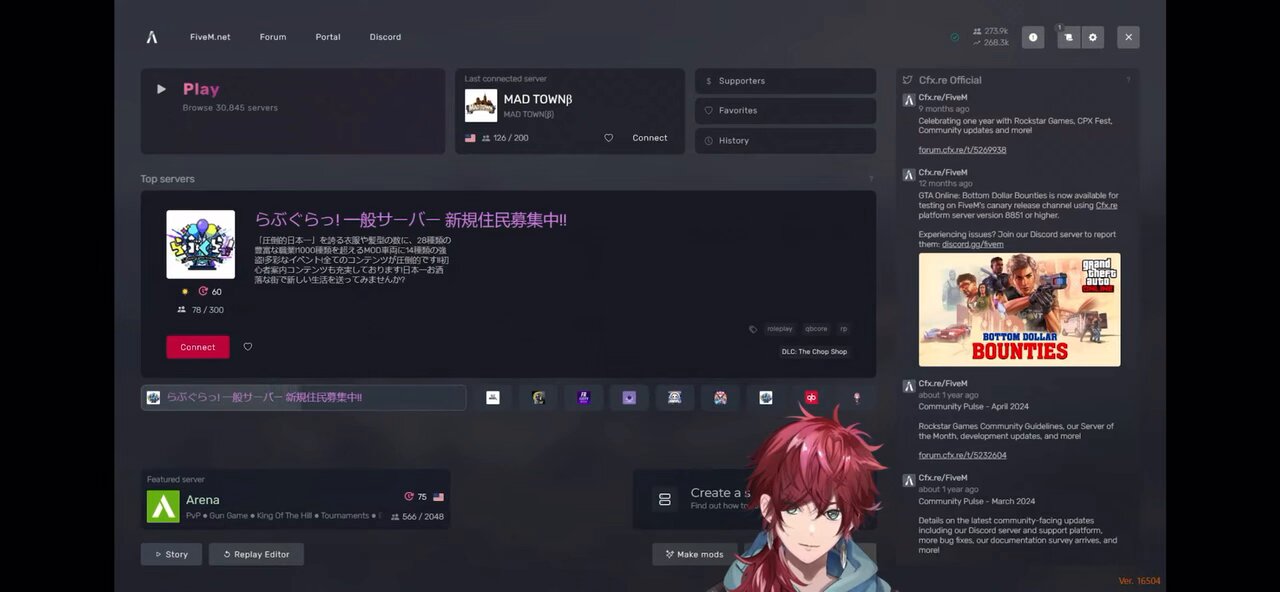Open the discord.gg/fivem link
1280x592 pixels.
pyautogui.click(x=972, y=244)
